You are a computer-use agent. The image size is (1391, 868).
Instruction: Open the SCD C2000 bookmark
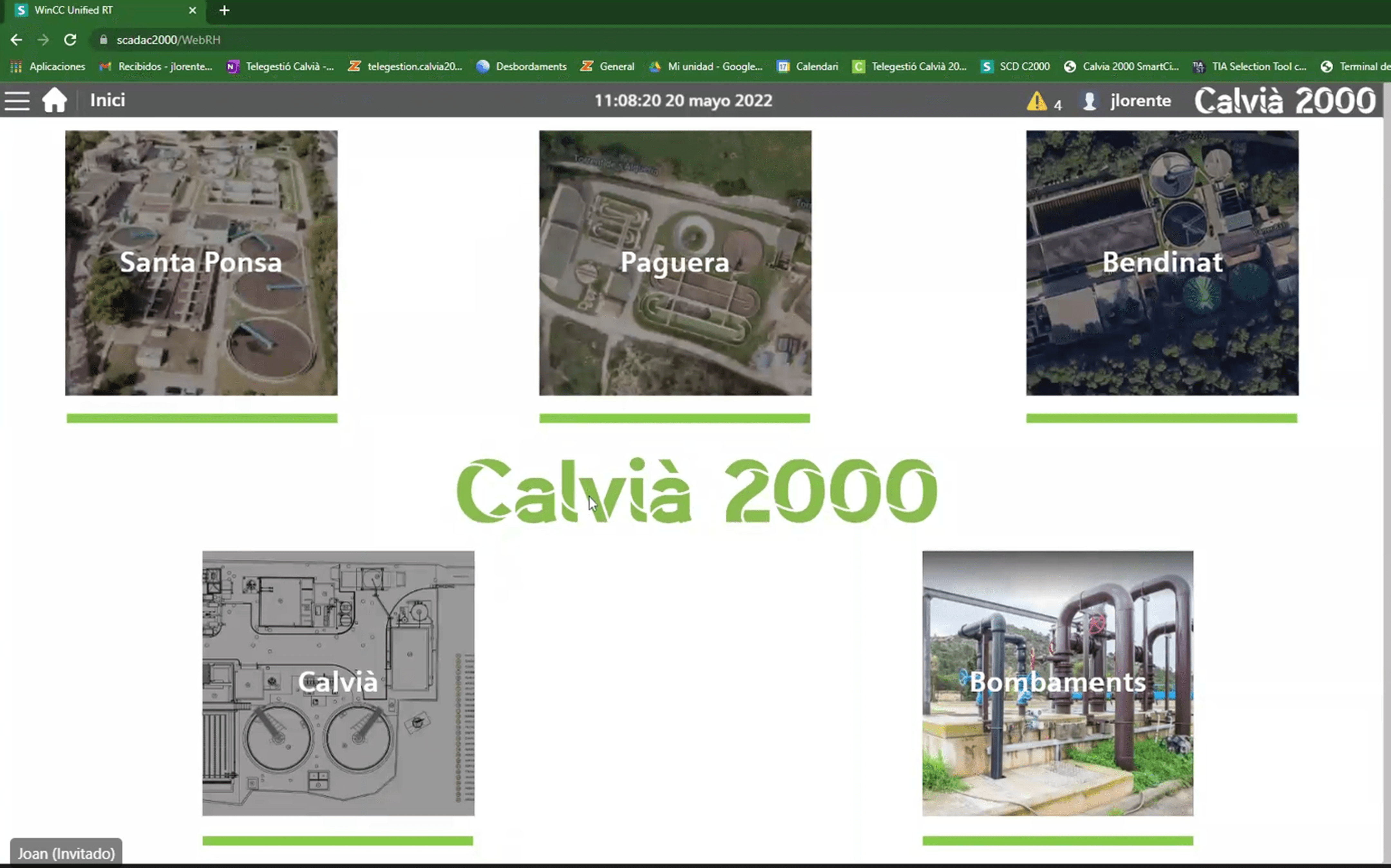[1015, 67]
